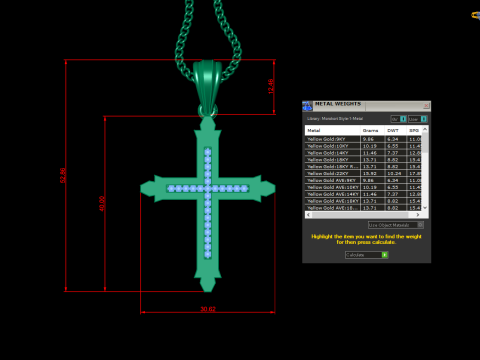
Task: Select the Yellow Gold AVE 14KY row
Action: [363, 194]
